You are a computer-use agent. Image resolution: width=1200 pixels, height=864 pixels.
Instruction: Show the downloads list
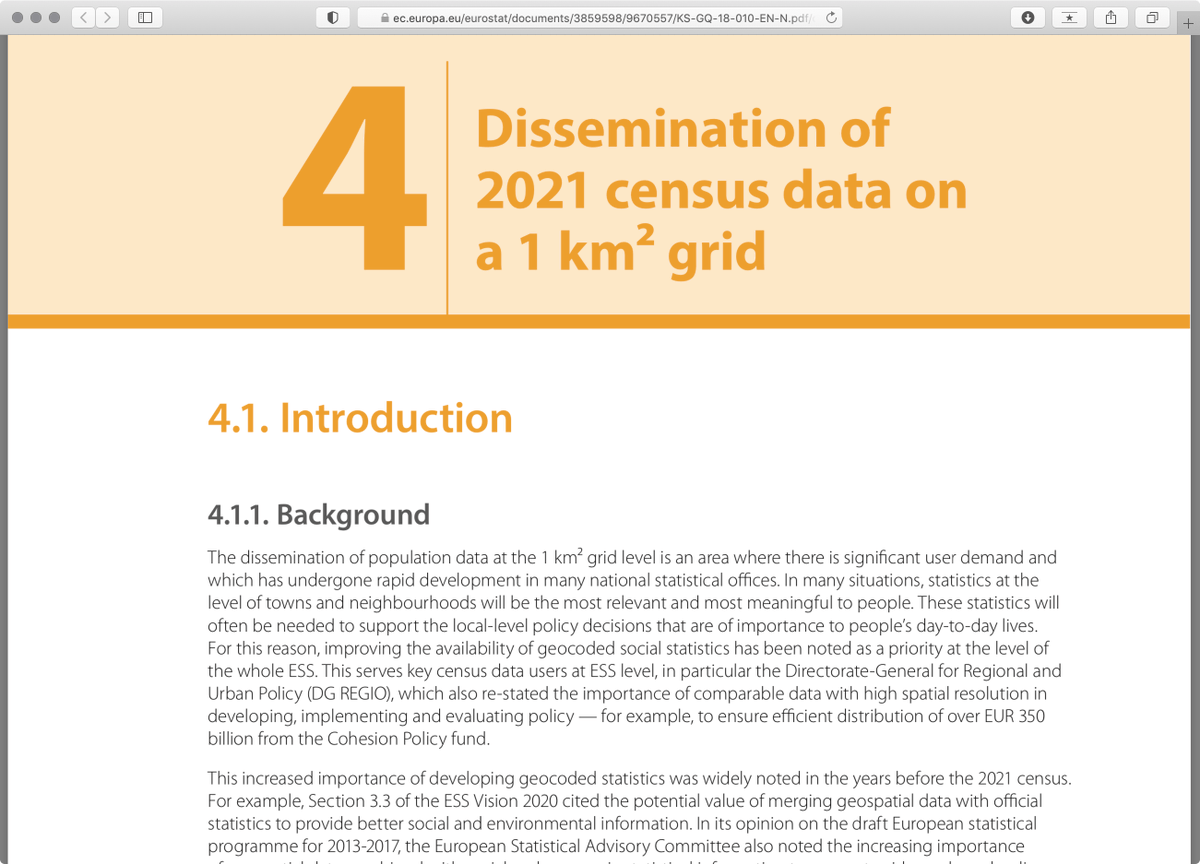click(1028, 17)
